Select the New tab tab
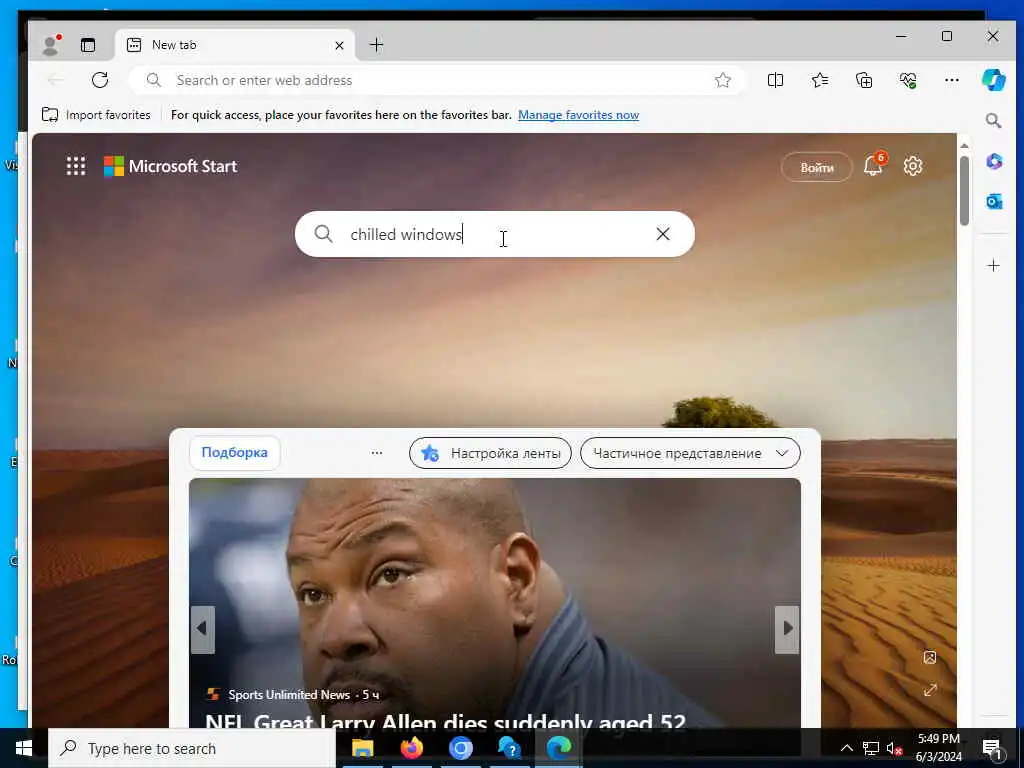 (x=235, y=45)
